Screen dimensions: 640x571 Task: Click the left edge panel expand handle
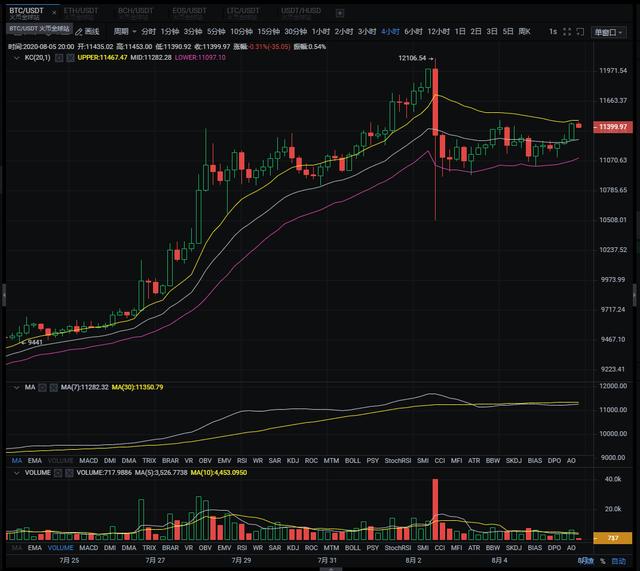coord(3,295)
